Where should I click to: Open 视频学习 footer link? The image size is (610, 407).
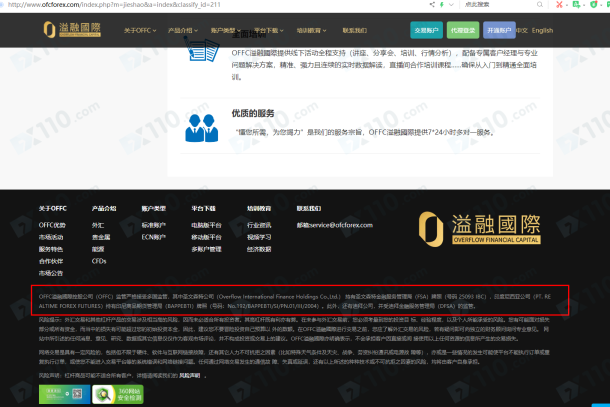[259, 237]
